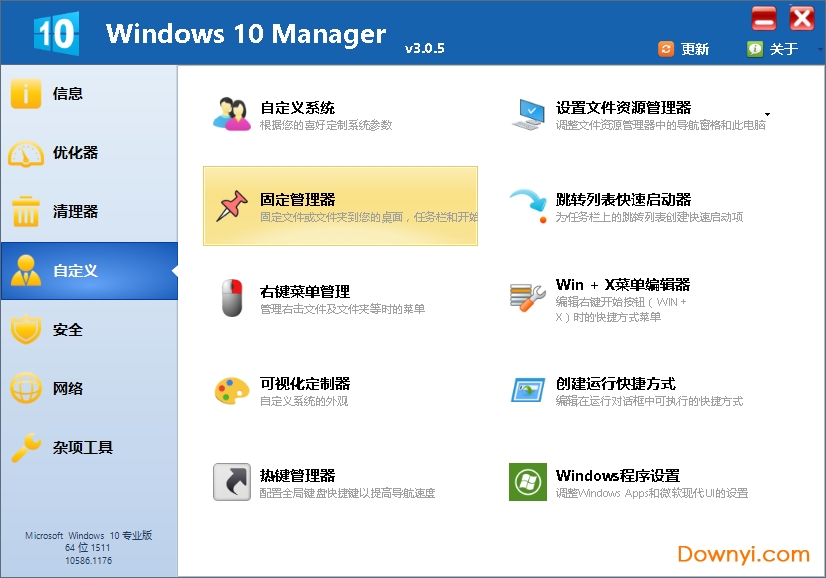The image size is (826, 578).
Task: Click the blue arrow 跳转列表快速启动器 icon
Action: point(528,206)
